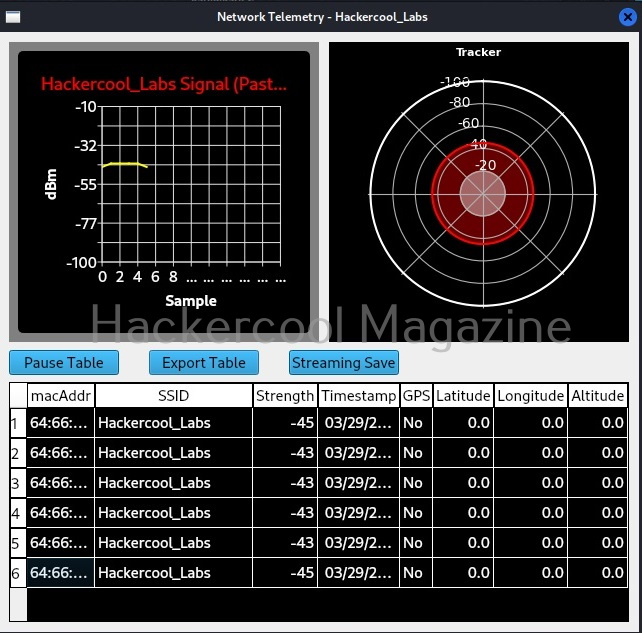
Task: Click the Timestamp column header
Action: click(x=359, y=396)
